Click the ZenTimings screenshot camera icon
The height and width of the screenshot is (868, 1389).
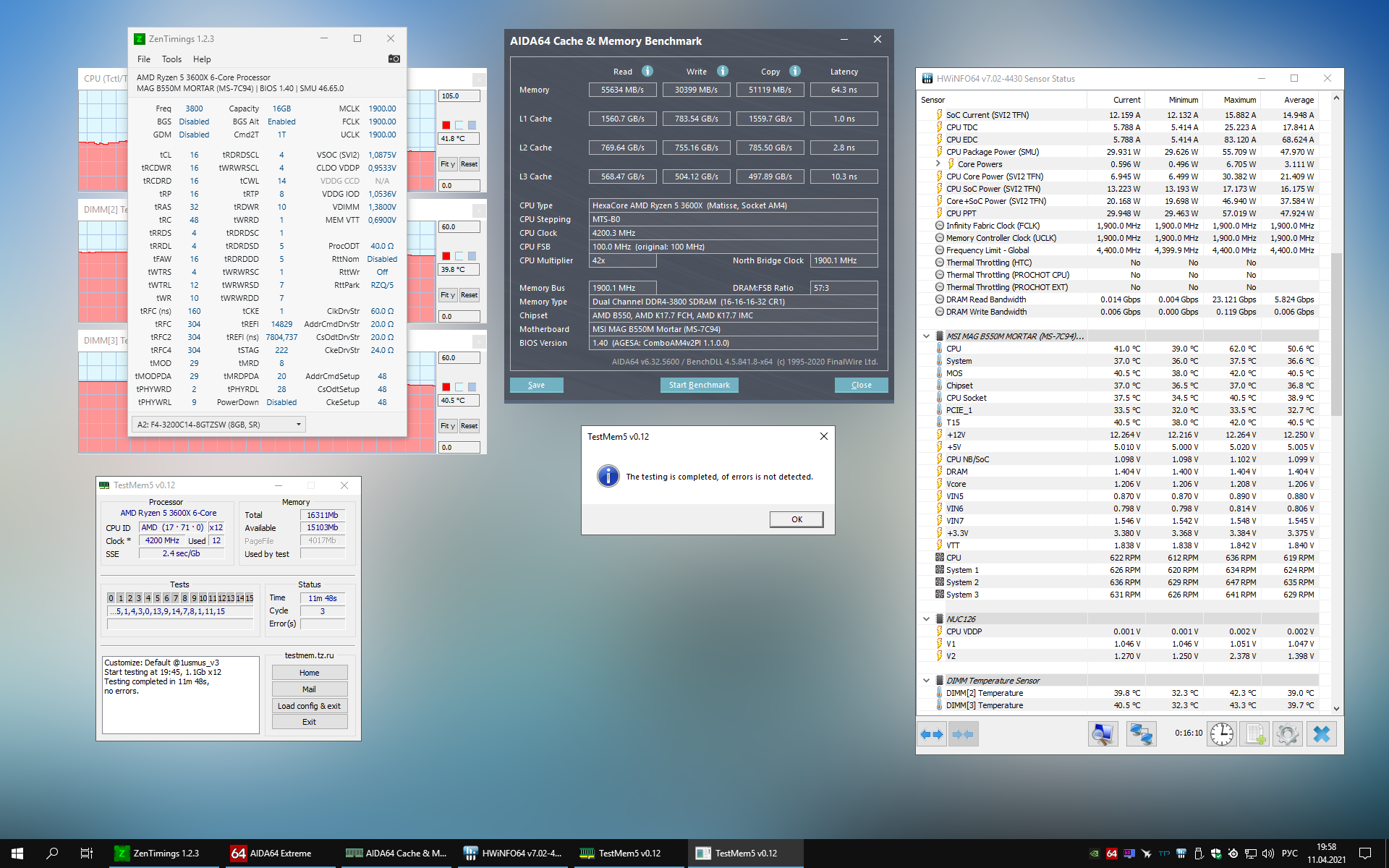click(394, 59)
